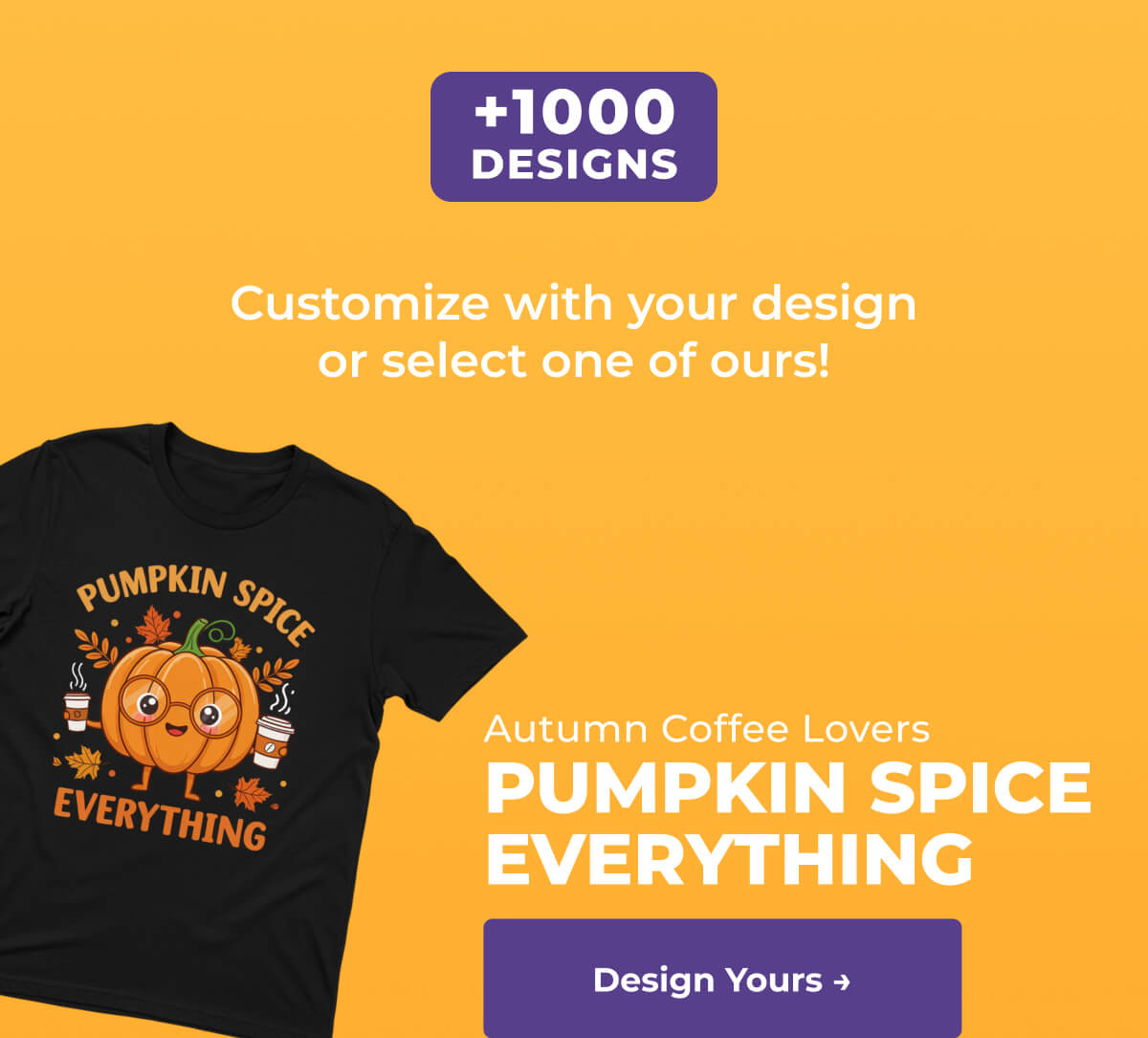Click the smiling pumpkin character on the shirt
This screenshot has height=1038, width=1148.
(182, 708)
